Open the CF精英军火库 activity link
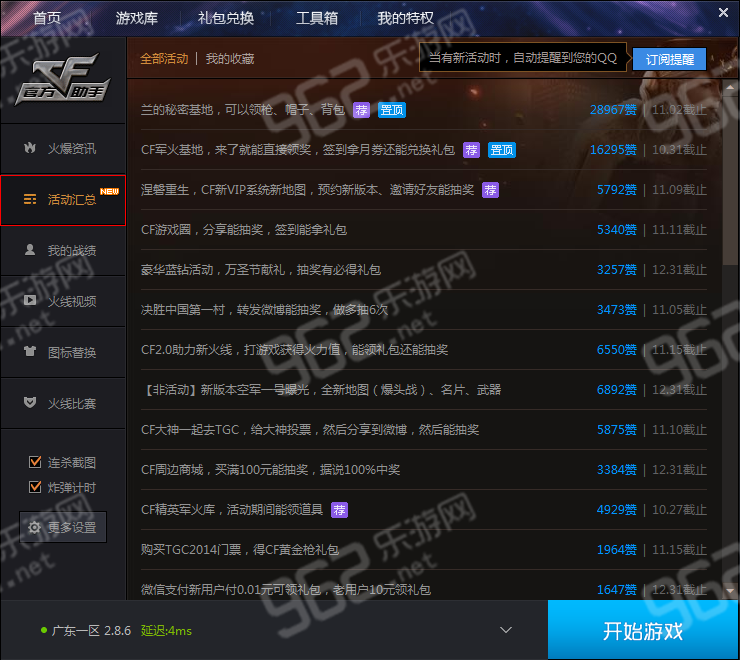Viewport: 740px width, 660px height. point(232,509)
